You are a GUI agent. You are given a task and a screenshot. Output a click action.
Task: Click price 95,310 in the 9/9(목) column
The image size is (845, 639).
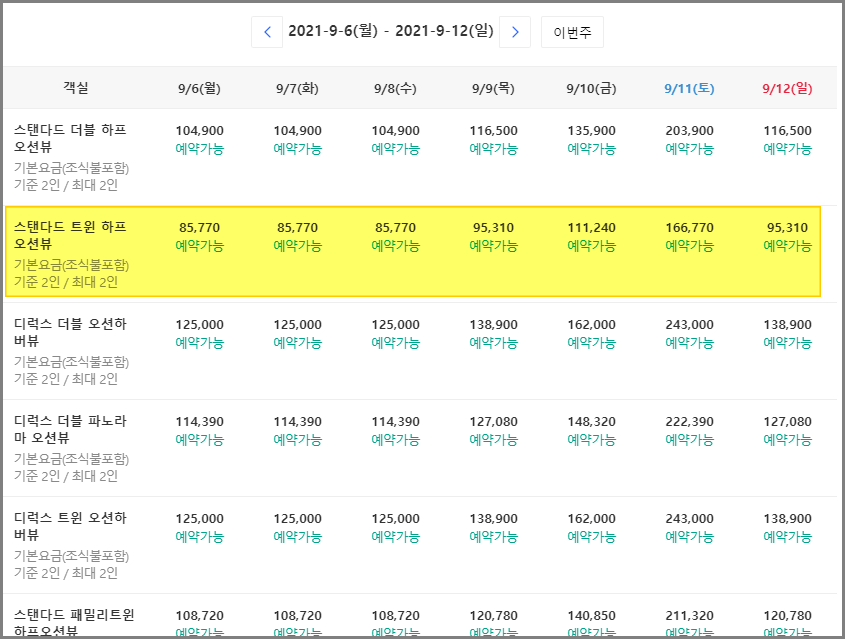[x=494, y=227]
